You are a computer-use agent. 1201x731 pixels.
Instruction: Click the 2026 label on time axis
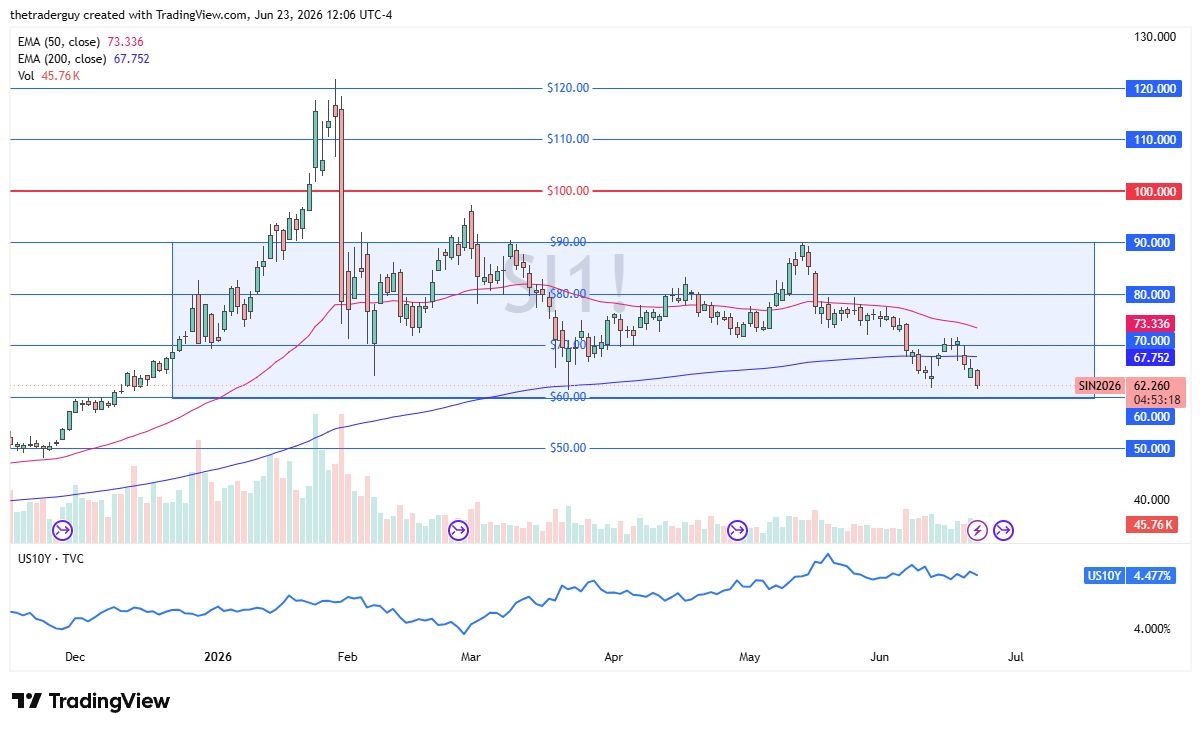217,657
